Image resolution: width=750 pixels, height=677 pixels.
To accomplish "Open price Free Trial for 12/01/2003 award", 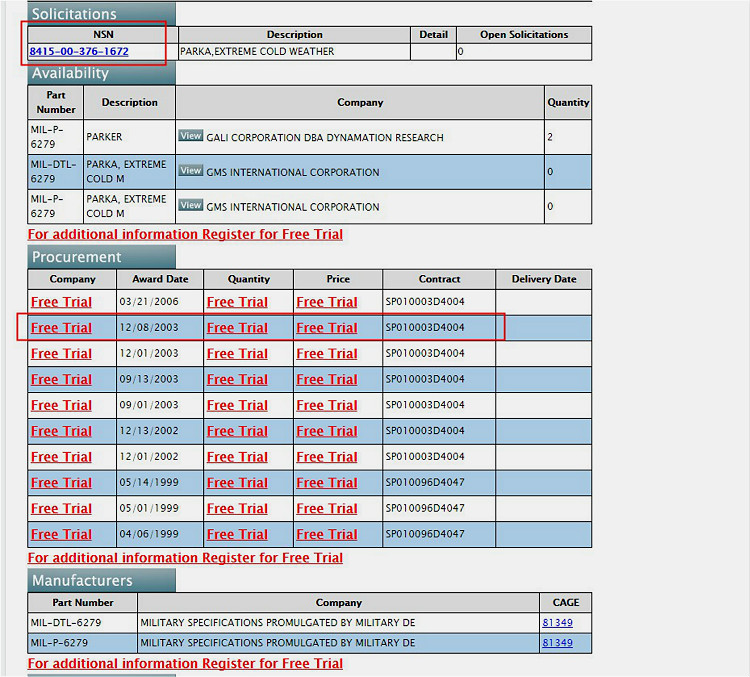I will coord(327,354).
